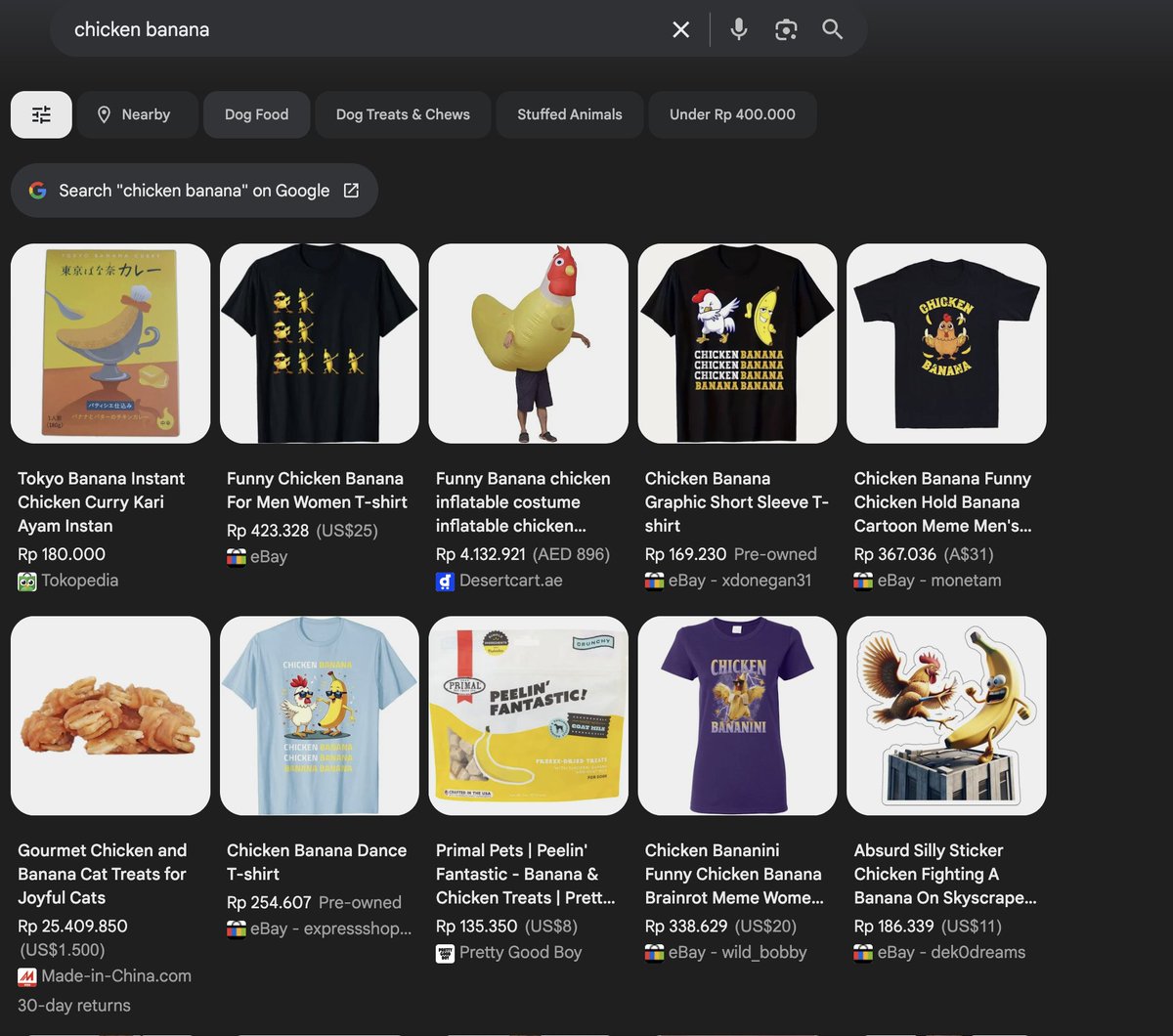Screen dimensions: 1173x1036
Task: Click the Made-in-China.com seller name
Action: 116,976
